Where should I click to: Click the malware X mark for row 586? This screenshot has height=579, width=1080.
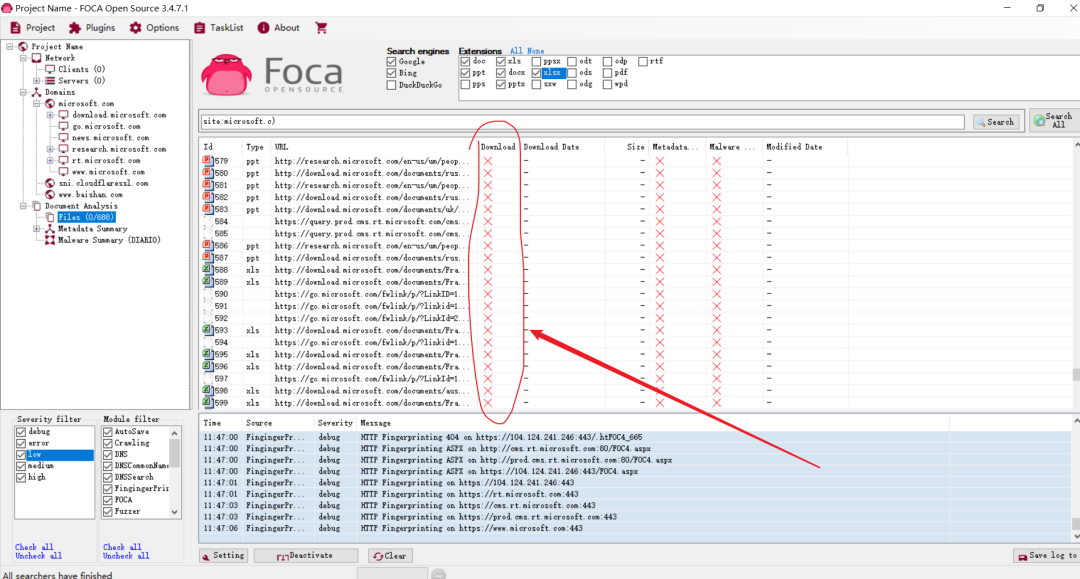(x=716, y=246)
